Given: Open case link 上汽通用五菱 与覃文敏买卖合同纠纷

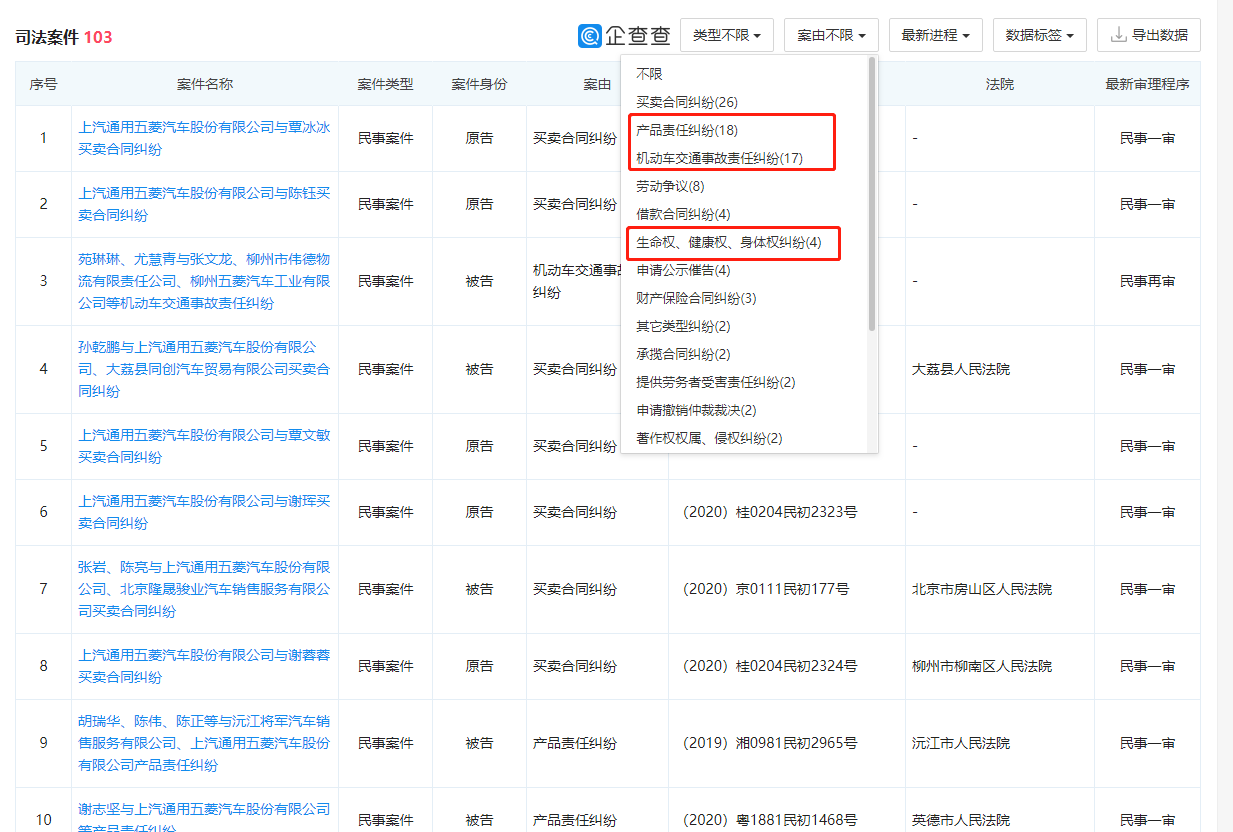Looking at the screenshot, I should pos(204,446).
